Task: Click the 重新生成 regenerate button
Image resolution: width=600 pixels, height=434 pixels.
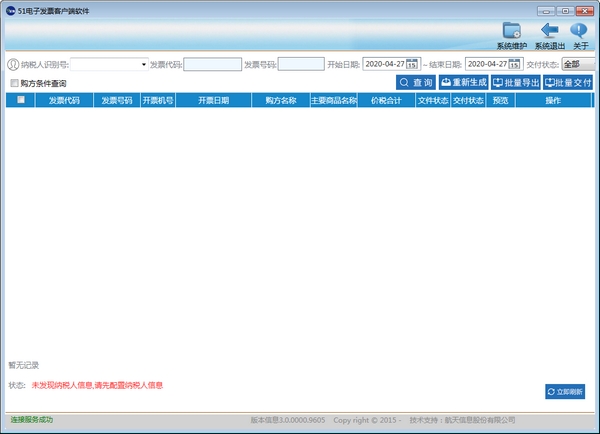Action: pos(463,83)
